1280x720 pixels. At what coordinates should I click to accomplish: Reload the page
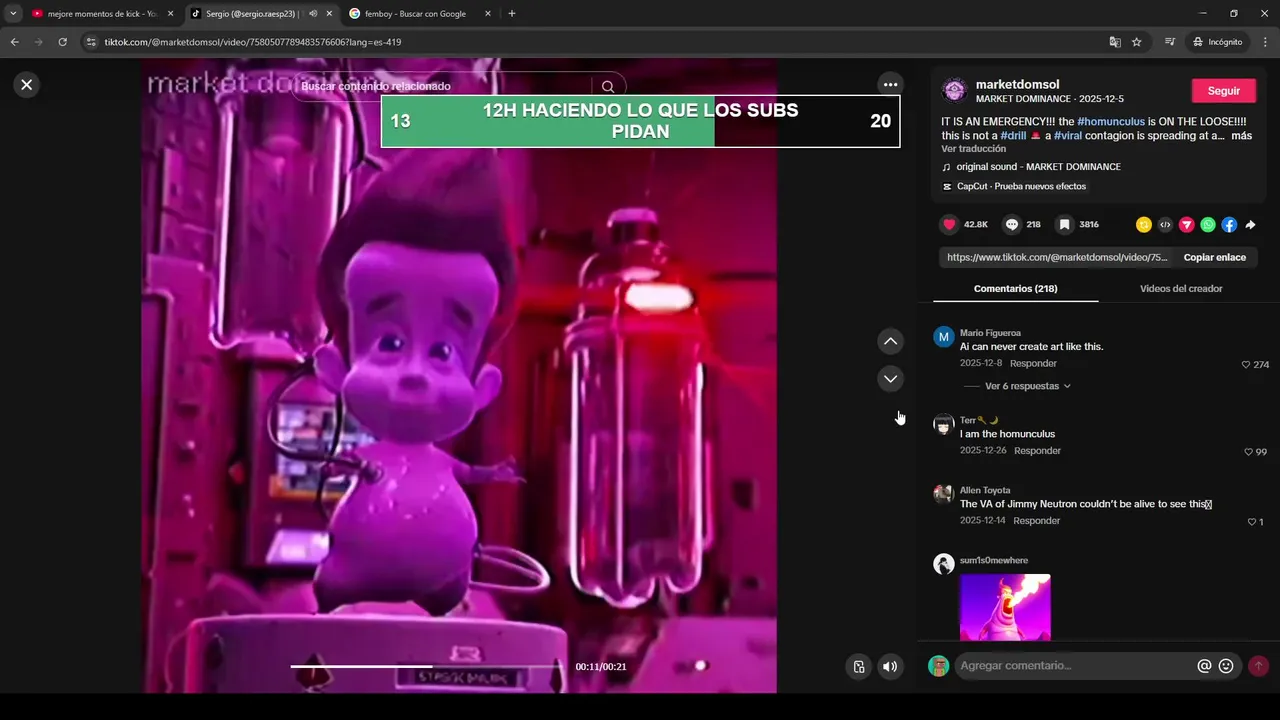pos(62,42)
